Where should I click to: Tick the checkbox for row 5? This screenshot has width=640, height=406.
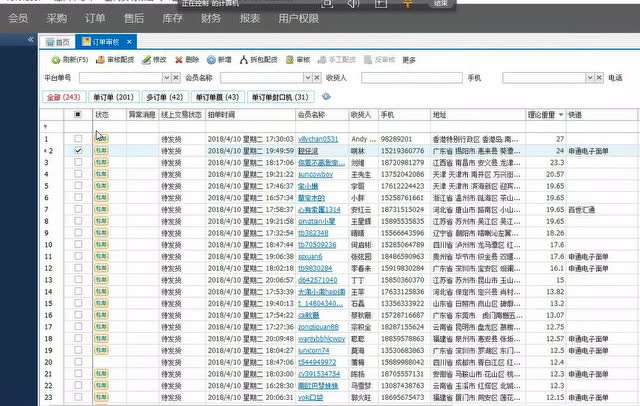point(78,186)
